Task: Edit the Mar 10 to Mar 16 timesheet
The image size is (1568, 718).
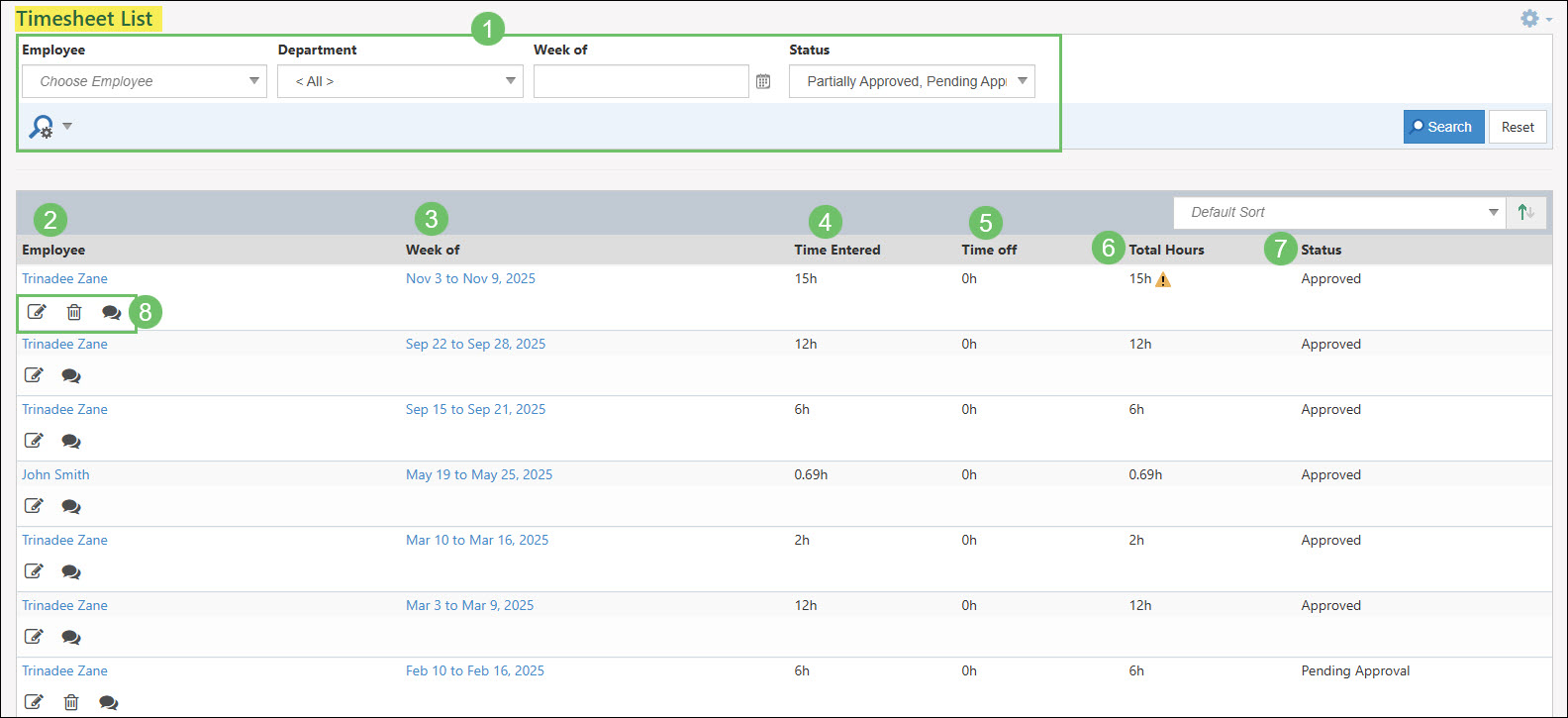Action: pos(34,571)
